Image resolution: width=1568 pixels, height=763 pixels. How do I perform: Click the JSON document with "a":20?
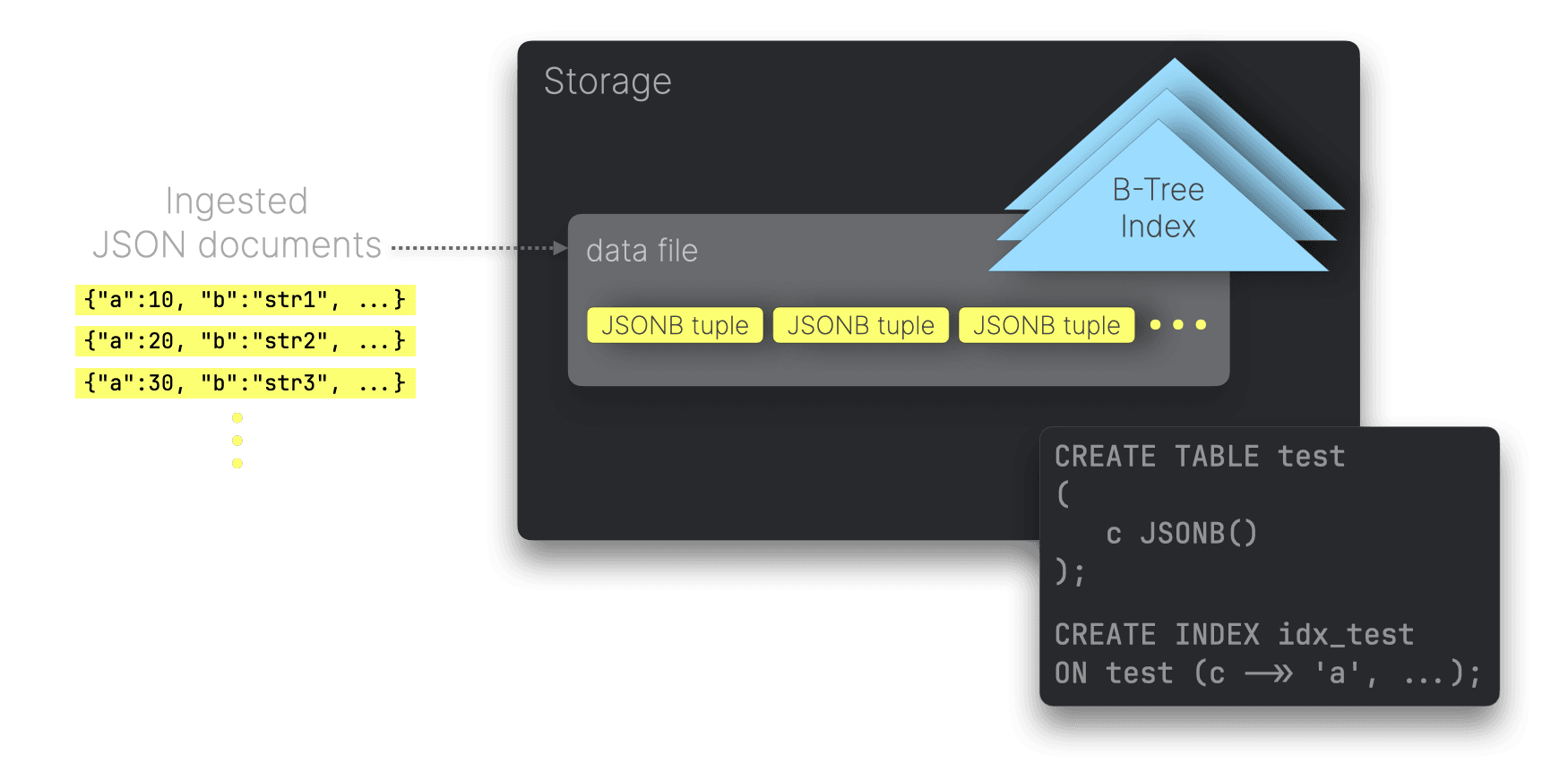[245, 341]
